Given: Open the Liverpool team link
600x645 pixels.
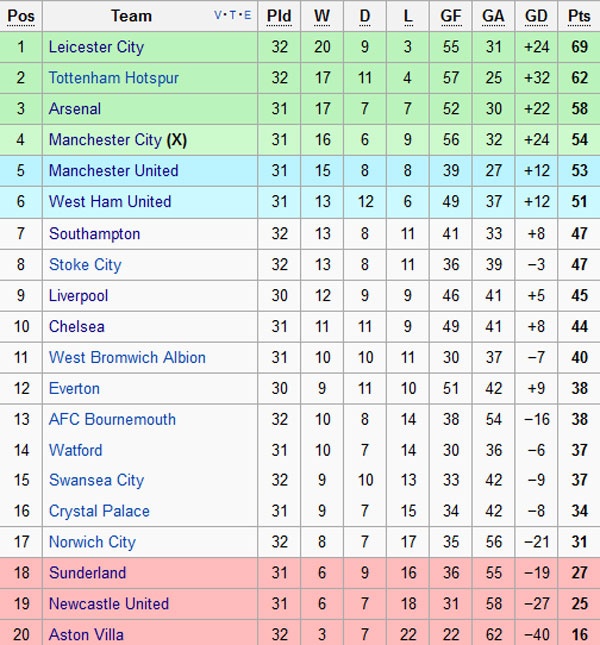Looking at the screenshot, I should pyautogui.click(x=79, y=296).
